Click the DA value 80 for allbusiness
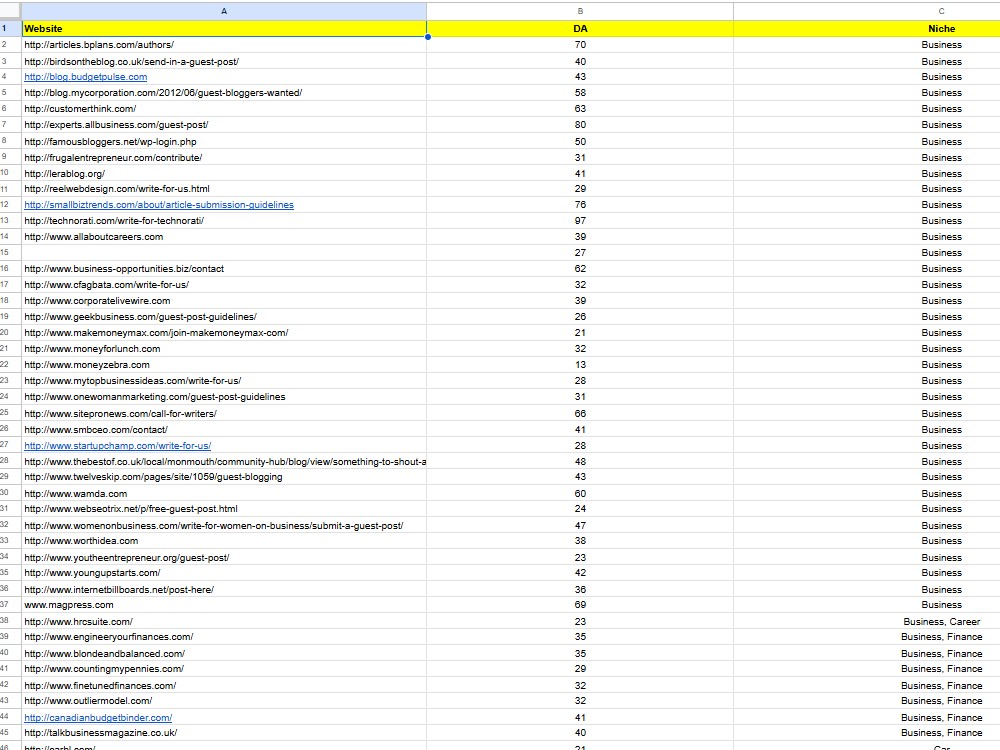 pos(580,124)
